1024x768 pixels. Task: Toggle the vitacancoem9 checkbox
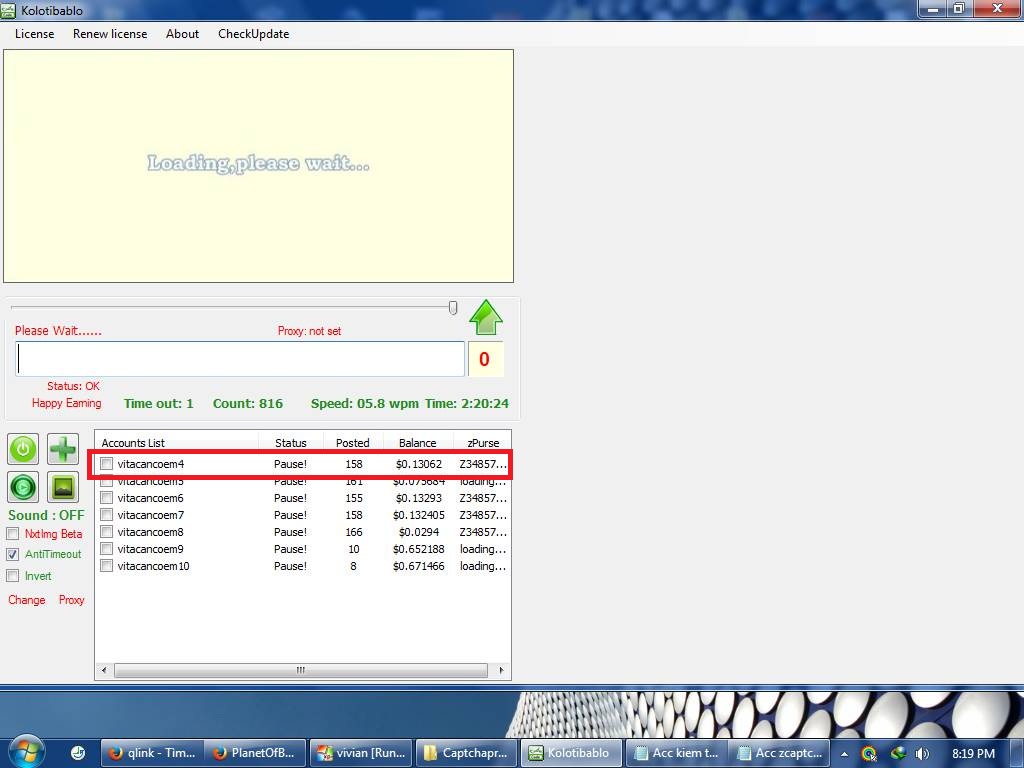coord(106,549)
